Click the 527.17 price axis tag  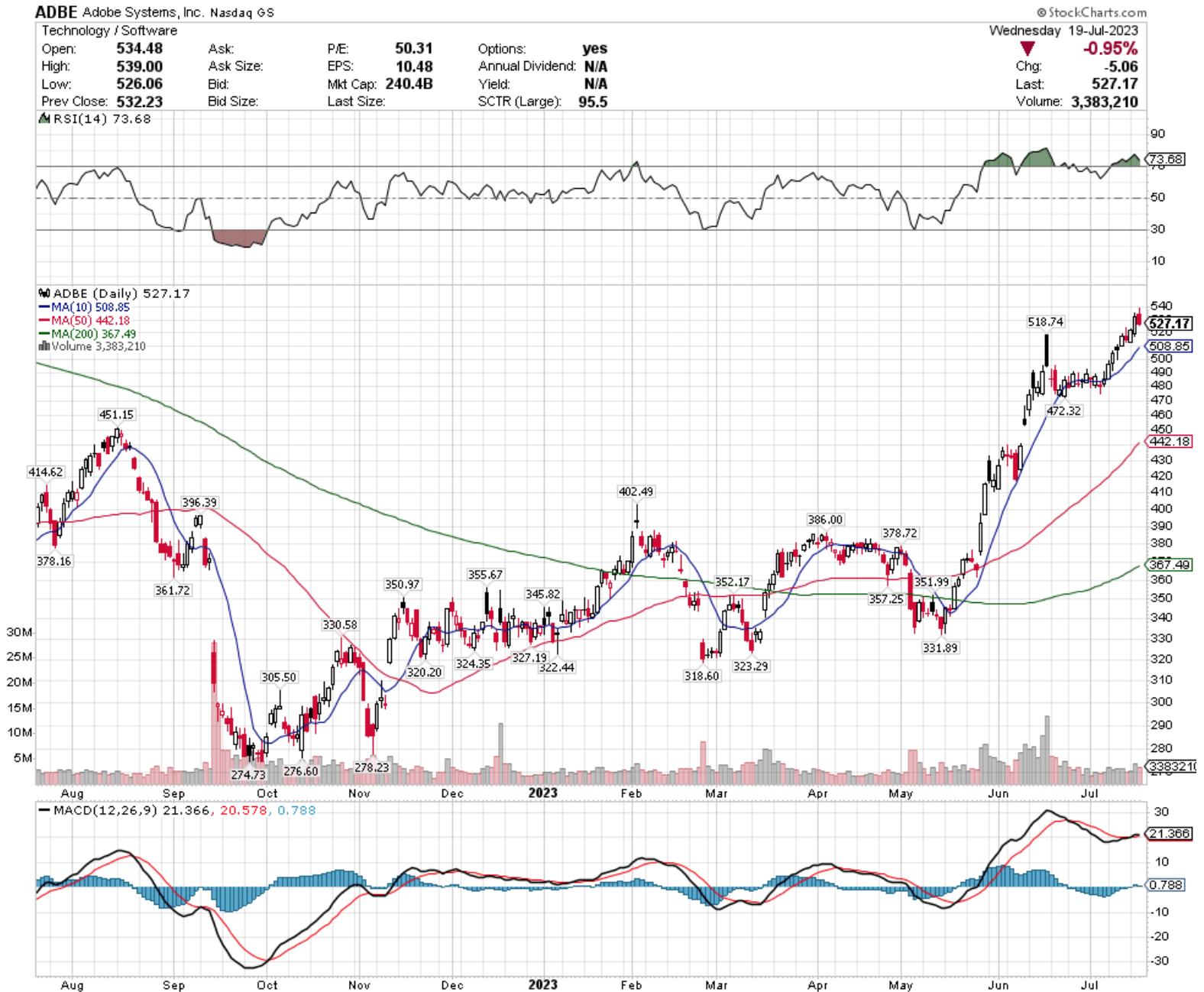pos(1170,323)
